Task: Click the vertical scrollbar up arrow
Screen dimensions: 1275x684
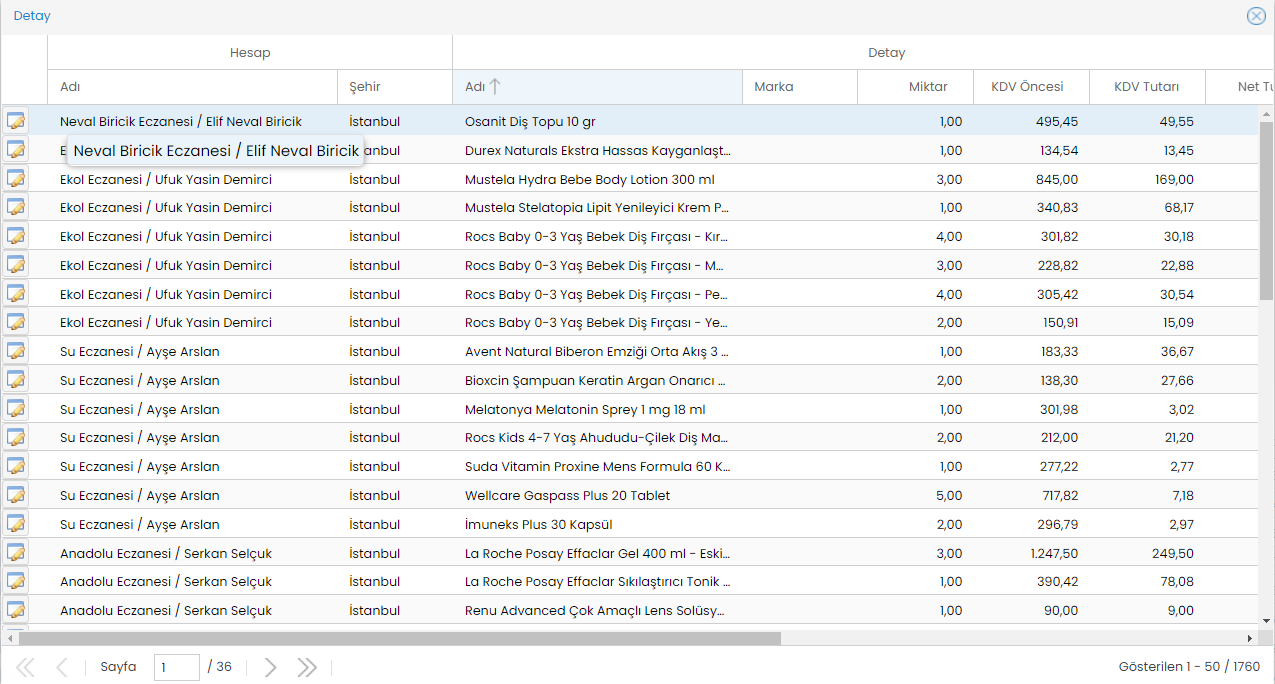Action: [x=1266, y=112]
